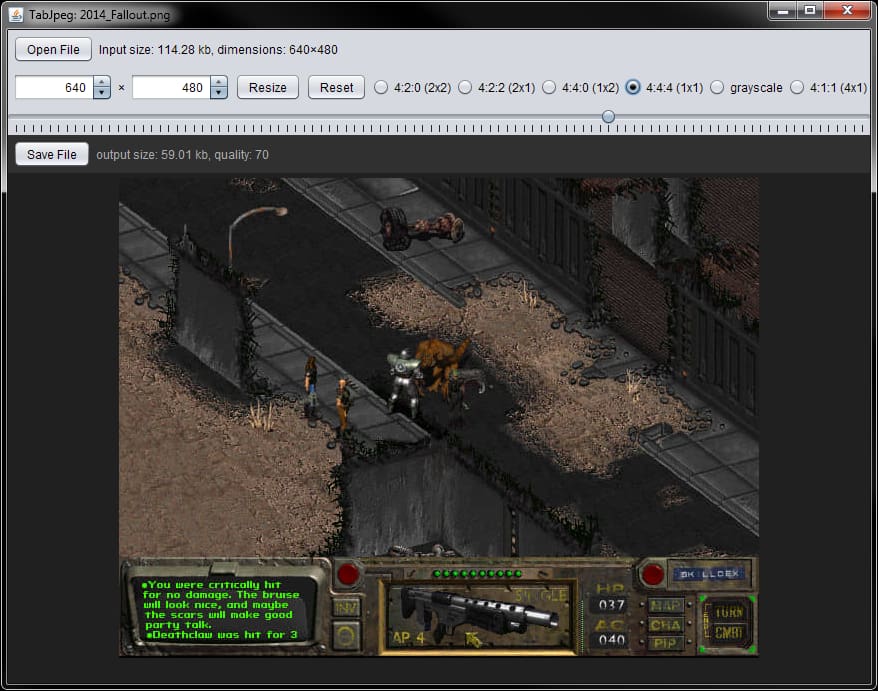878x691 pixels.
Task: Increase width with the up stepper arrow
Action: point(102,82)
